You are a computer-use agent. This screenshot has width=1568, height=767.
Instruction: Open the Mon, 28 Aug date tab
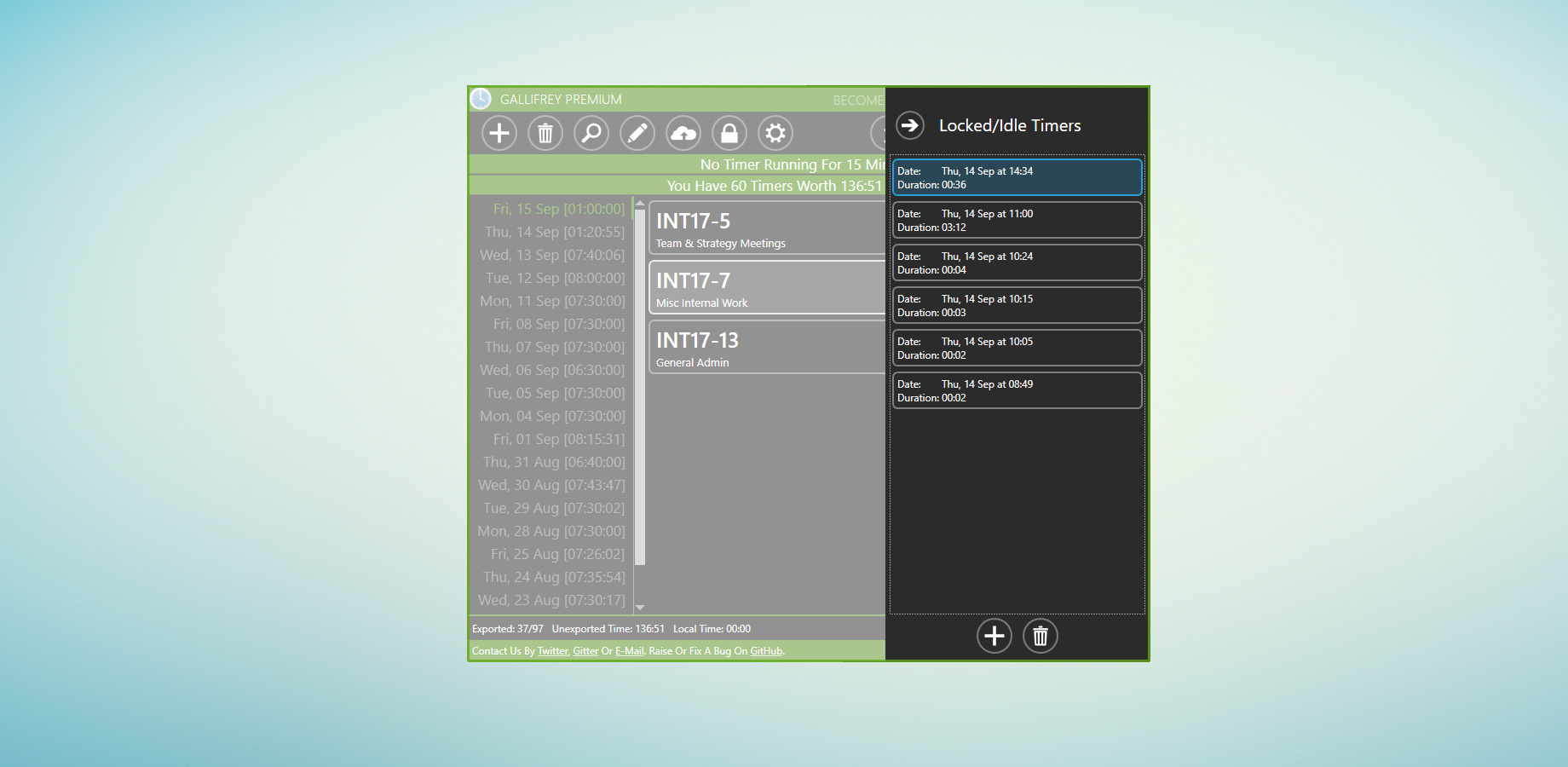click(551, 531)
